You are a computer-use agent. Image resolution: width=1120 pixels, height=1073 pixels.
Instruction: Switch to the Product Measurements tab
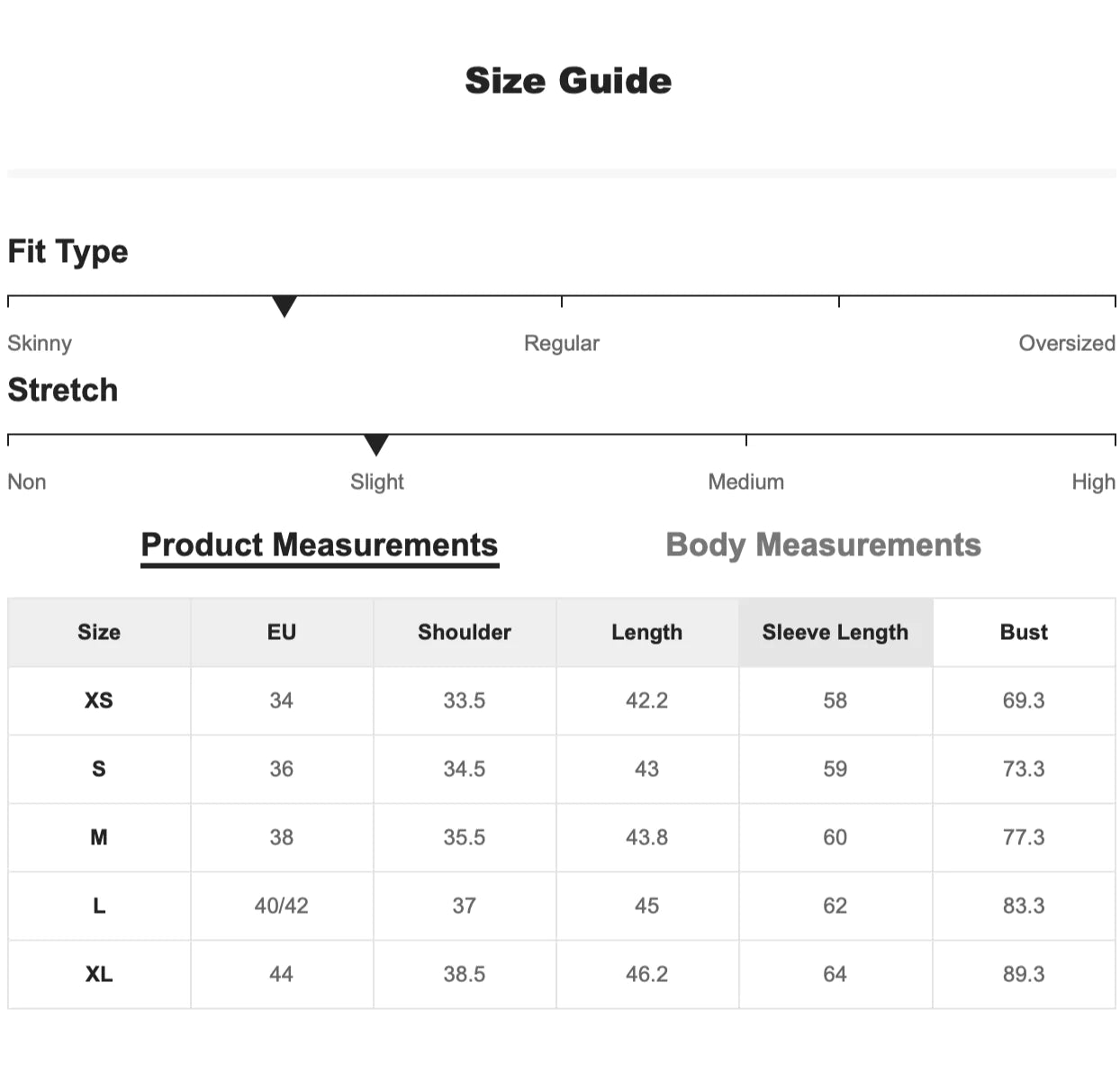[320, 546]
